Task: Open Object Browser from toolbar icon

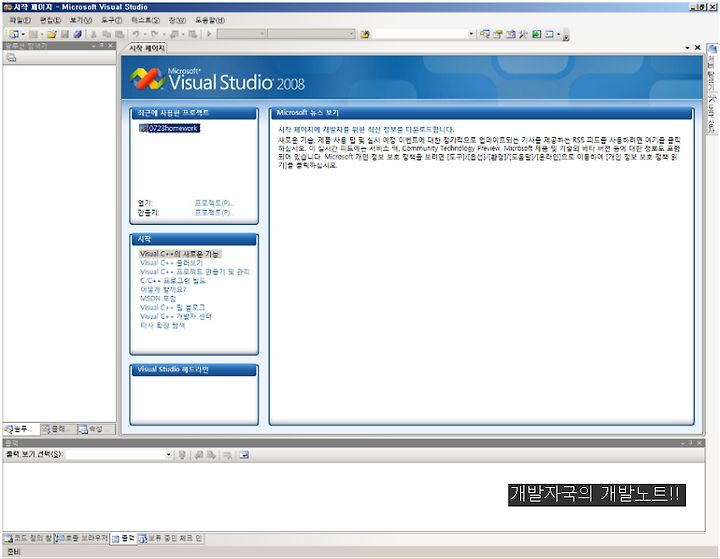Action: point(511,34)
